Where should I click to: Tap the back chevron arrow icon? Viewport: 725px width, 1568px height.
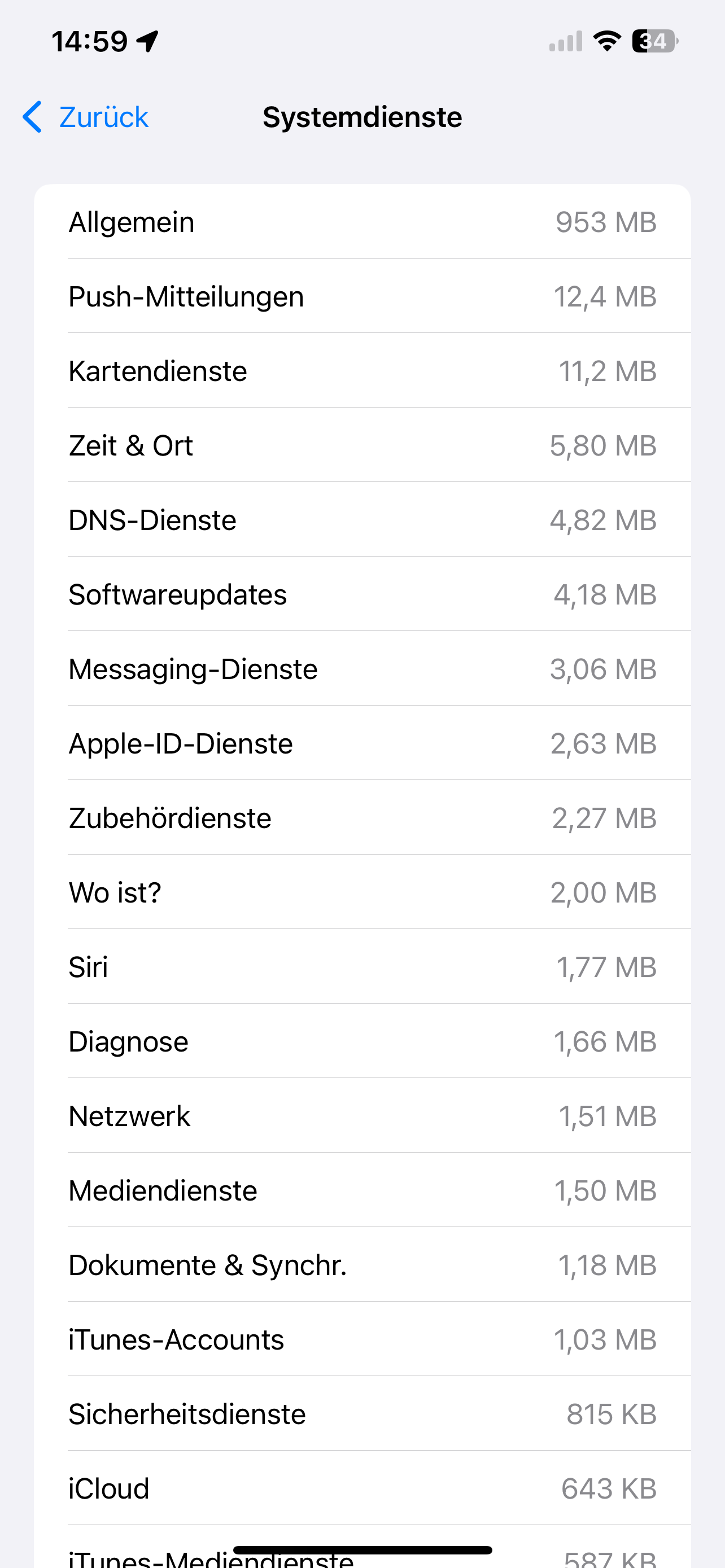[33, 117]
